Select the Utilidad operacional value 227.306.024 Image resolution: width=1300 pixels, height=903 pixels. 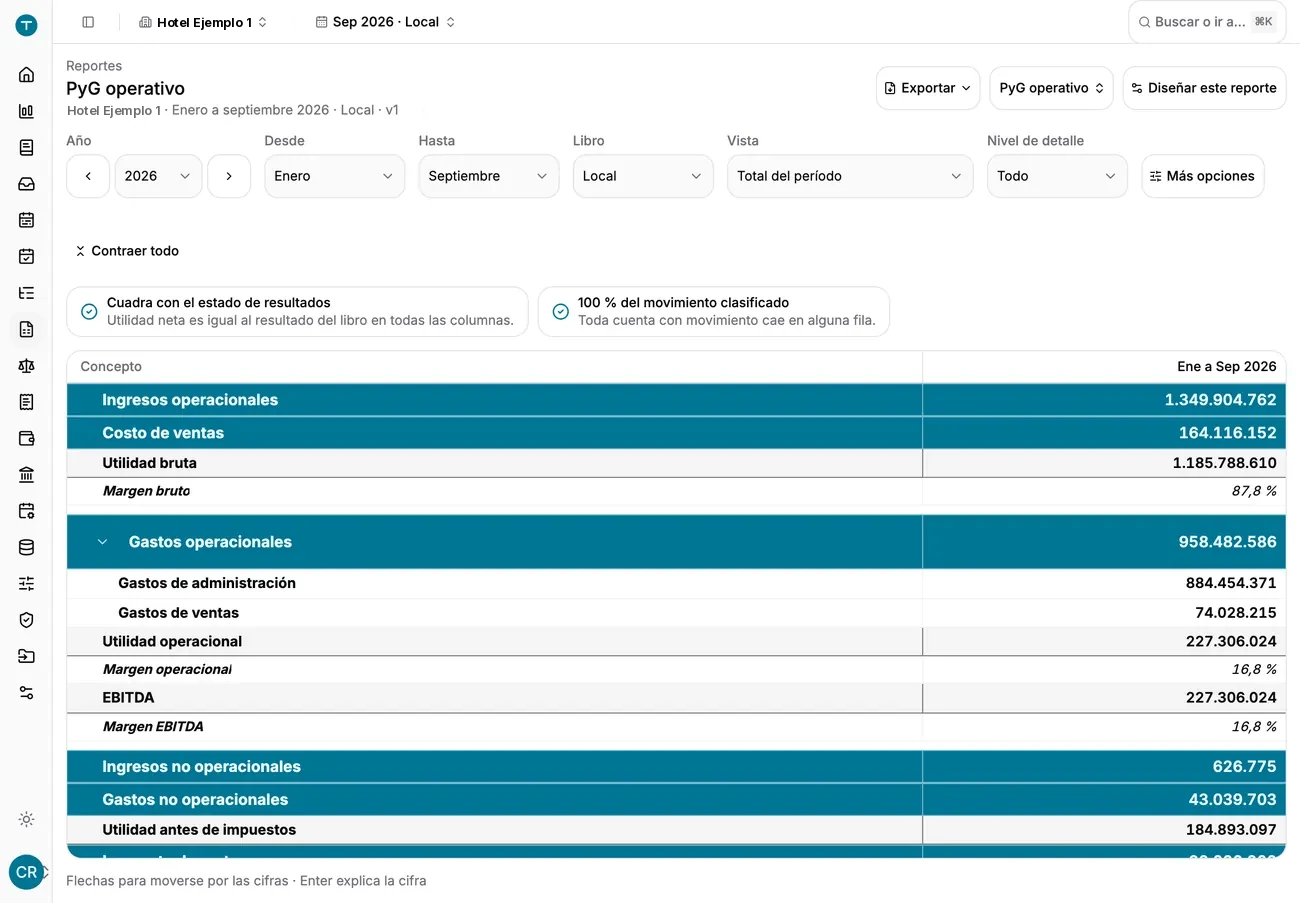pos(1231,641)
